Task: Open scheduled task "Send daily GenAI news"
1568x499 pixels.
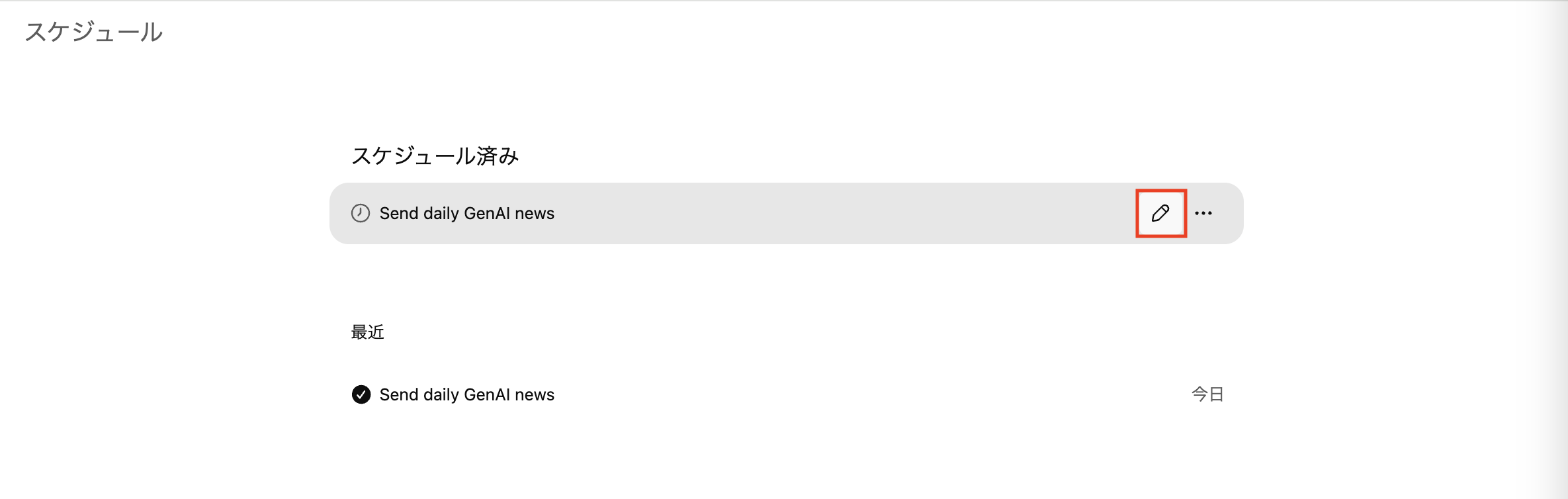Action: coord(466,213)
